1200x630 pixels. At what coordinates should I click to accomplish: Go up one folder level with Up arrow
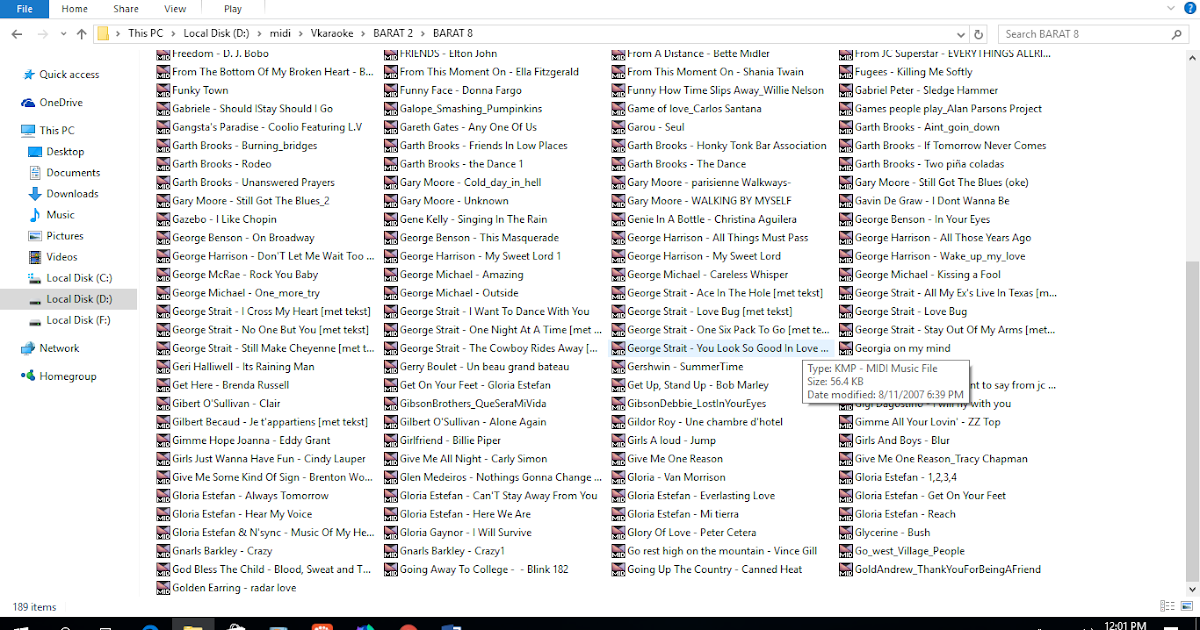pyautogui.click(x=81, y=34)
